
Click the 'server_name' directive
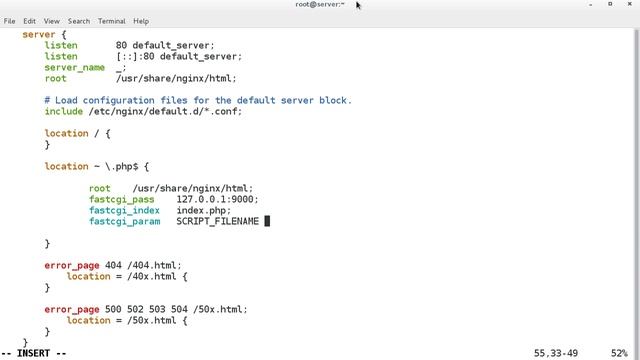point(75,67)
